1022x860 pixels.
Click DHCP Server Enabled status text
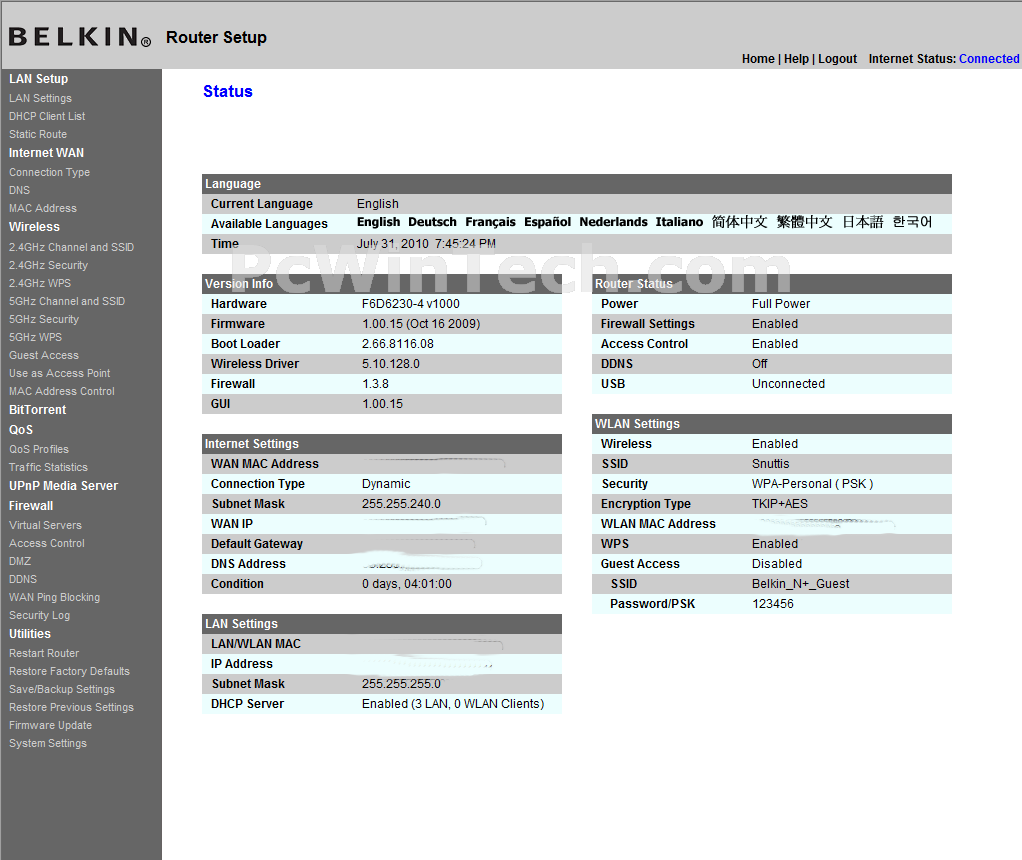click(x=453, y=704)
